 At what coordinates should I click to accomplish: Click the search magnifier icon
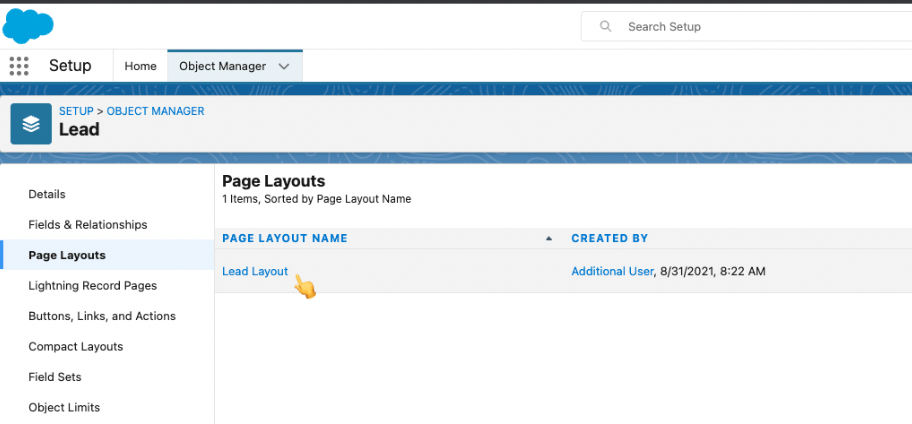click(x=605, y=26)
